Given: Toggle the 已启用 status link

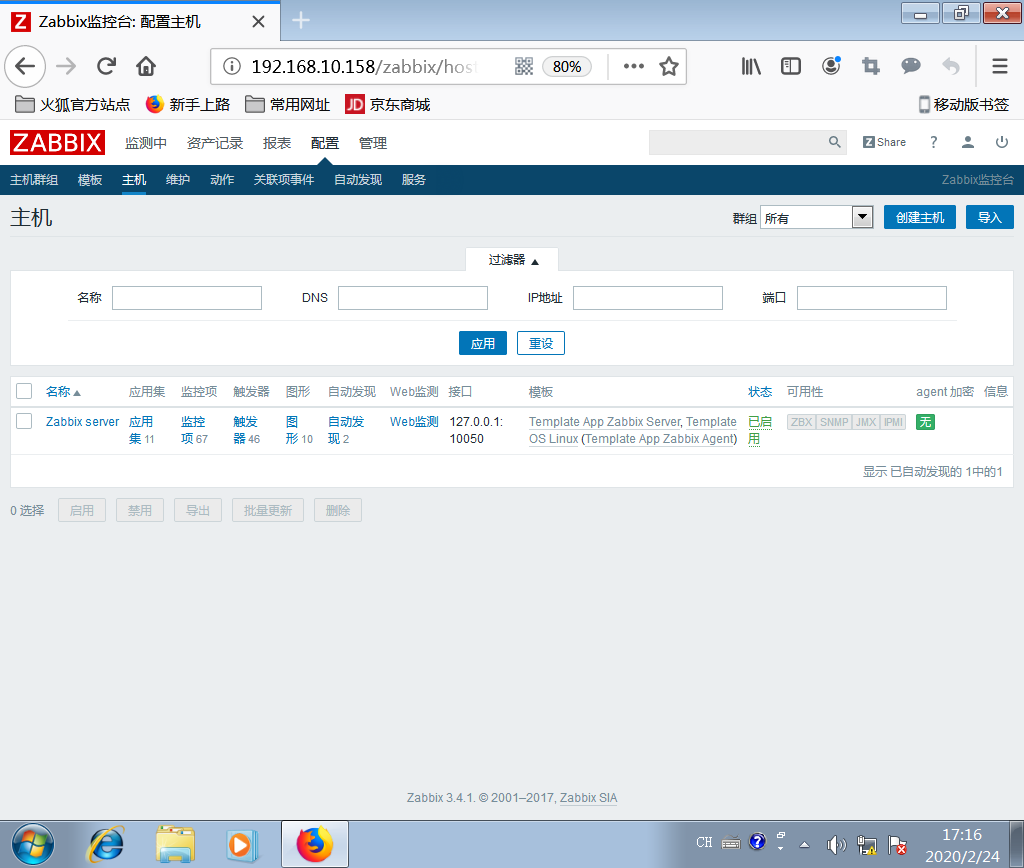Looking at the screenshot, I should click(760, 430).
